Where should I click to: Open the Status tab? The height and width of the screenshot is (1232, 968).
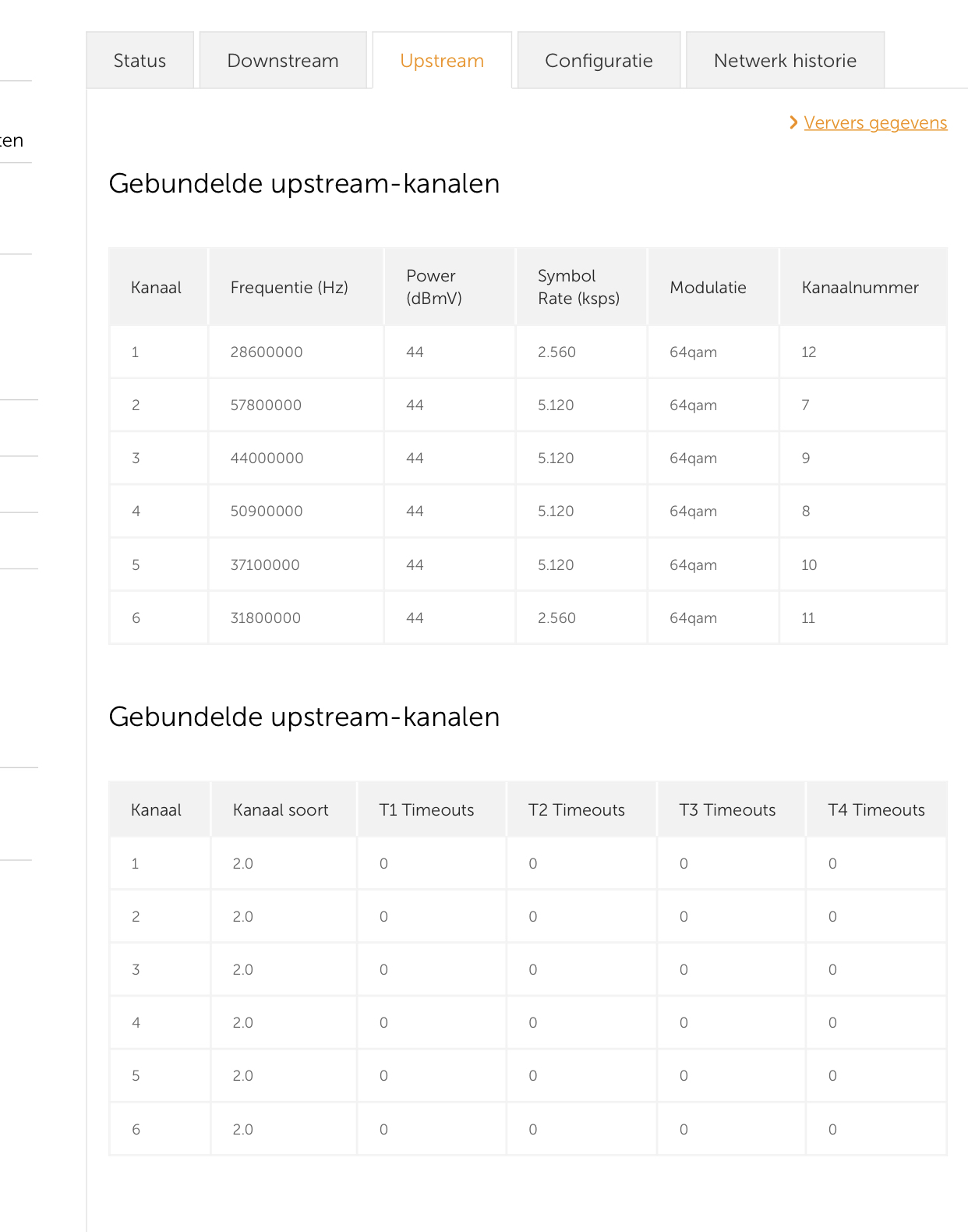tap(140, 61)
